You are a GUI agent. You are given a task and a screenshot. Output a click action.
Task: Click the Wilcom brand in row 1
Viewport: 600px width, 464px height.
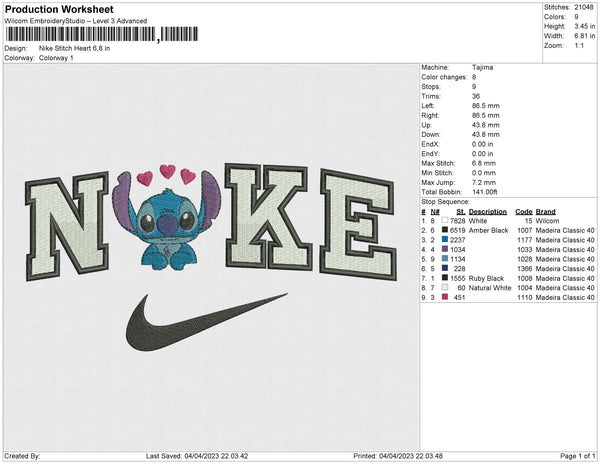click(547, 221)
